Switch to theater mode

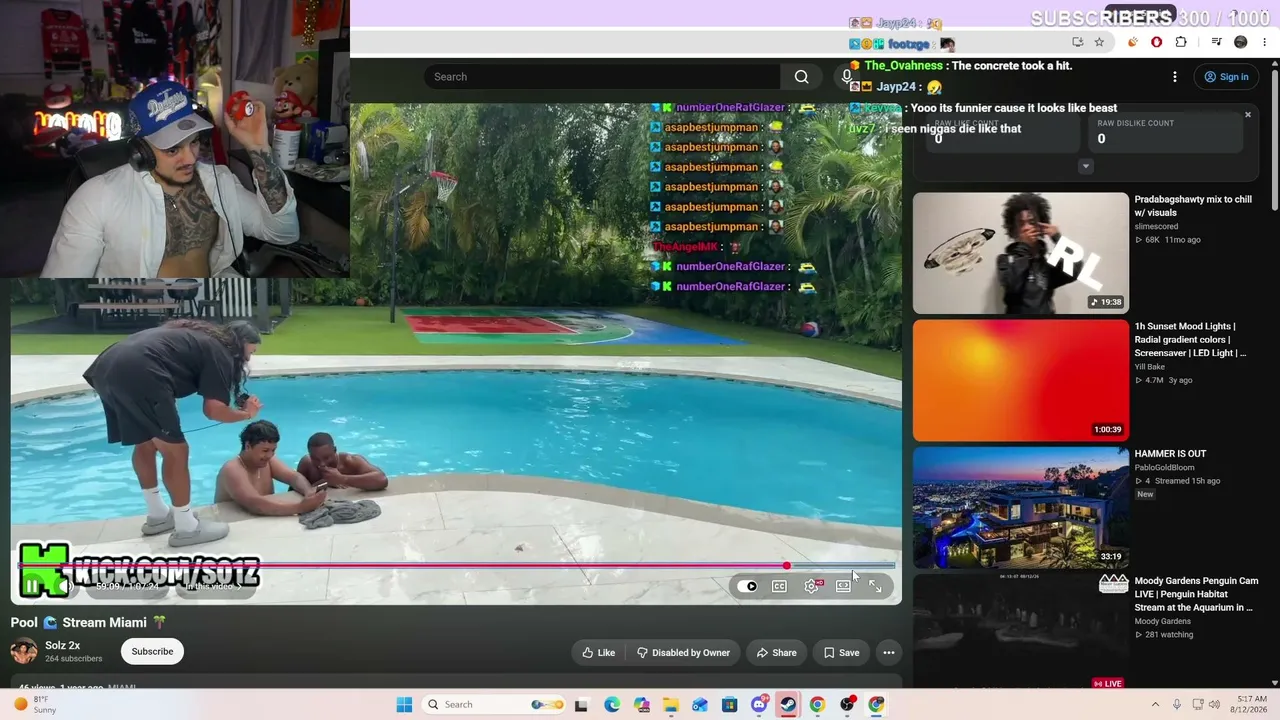tap(843, 586)
